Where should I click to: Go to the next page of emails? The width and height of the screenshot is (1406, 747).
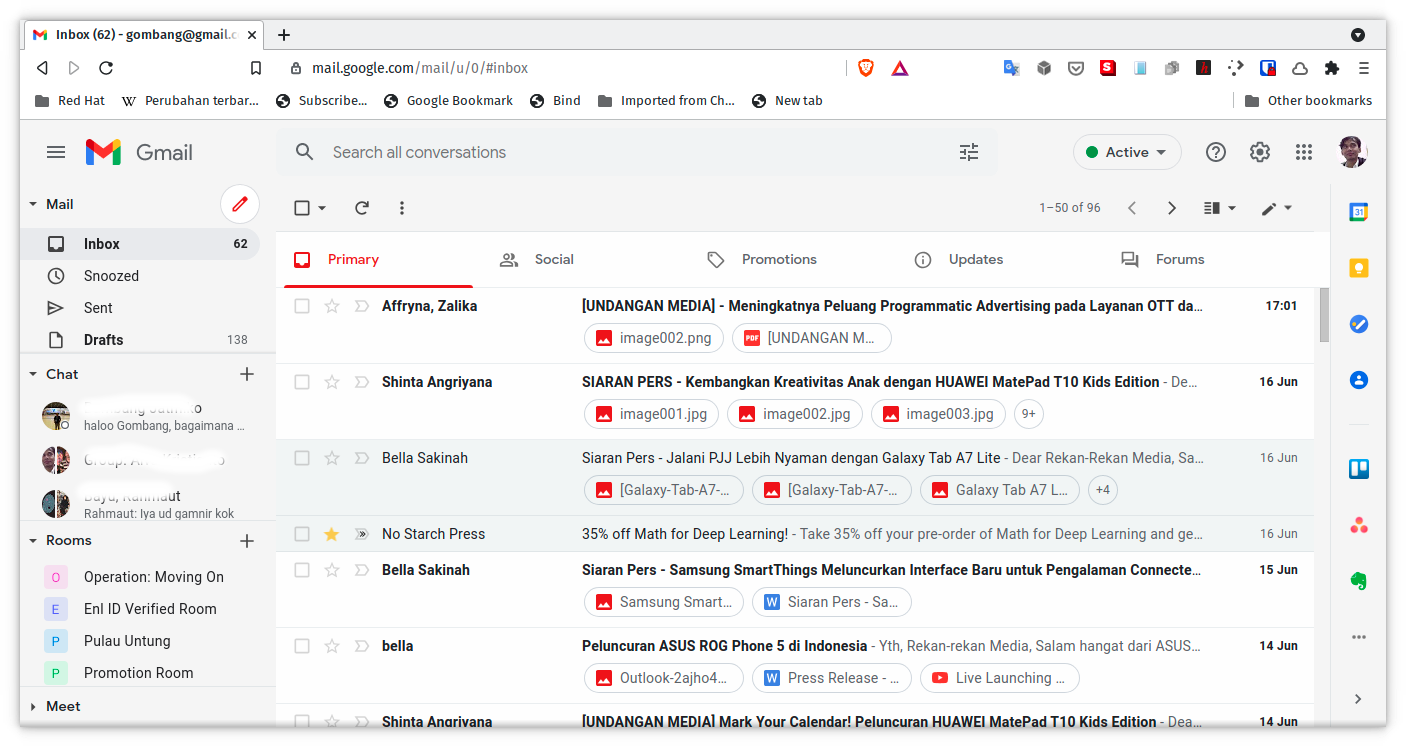coord(1172,208)
